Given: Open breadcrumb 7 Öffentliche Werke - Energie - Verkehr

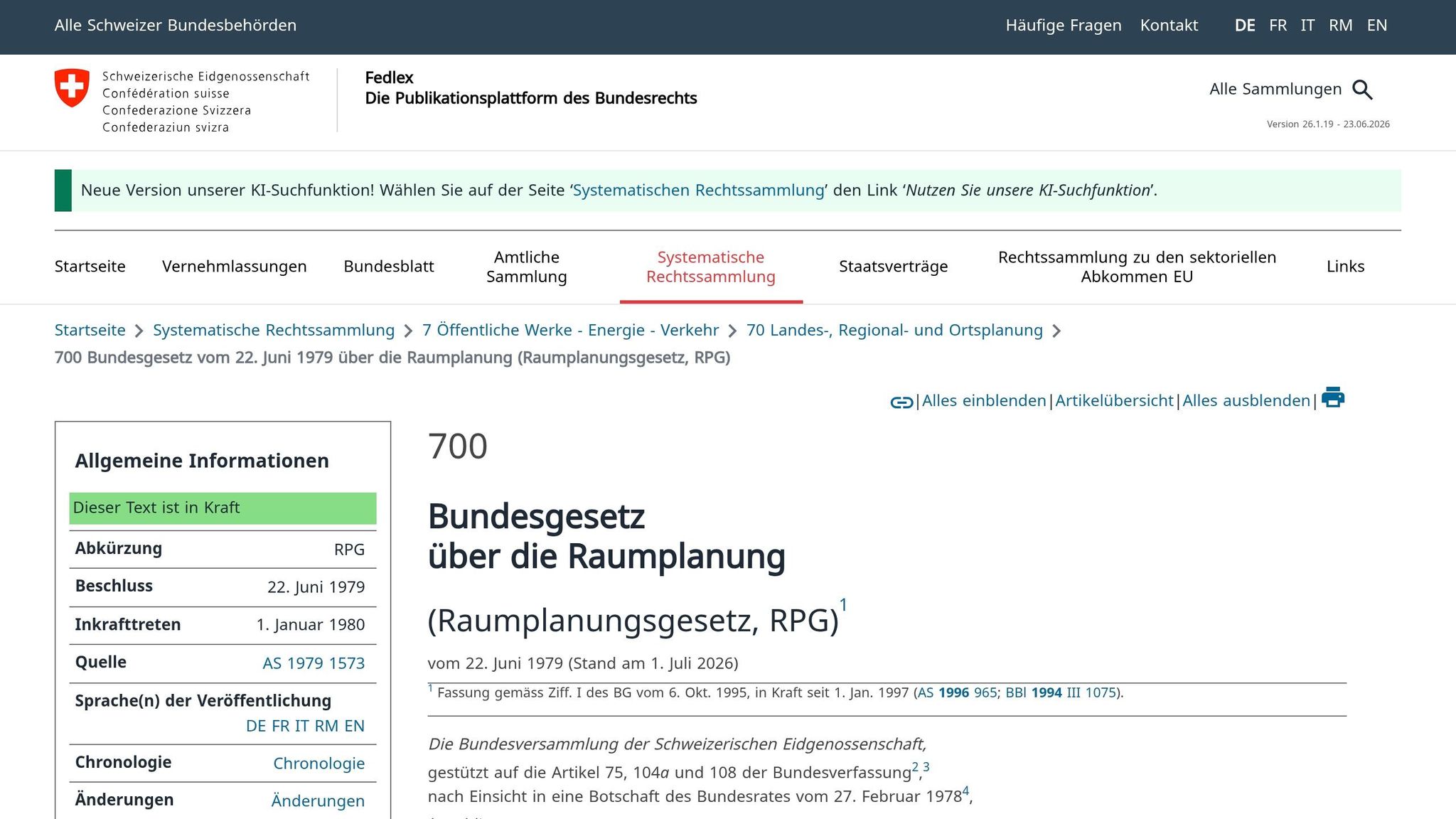Looking at the screenshot, I should click(570, 331).
